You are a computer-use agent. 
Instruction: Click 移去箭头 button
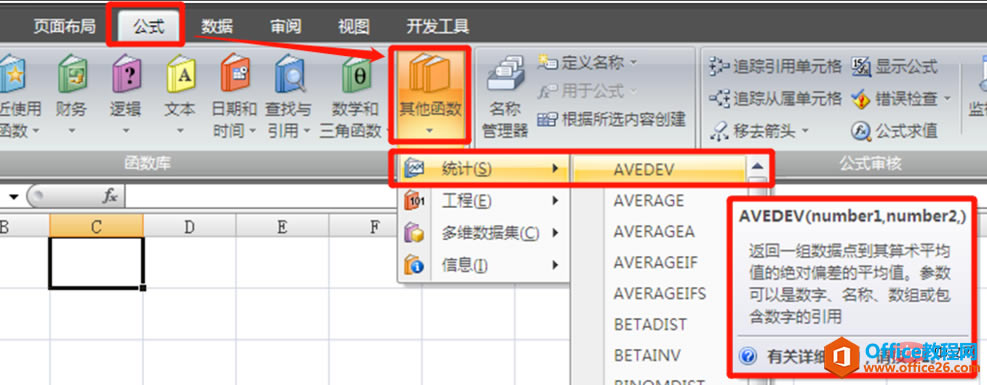[x=753, y=131]
